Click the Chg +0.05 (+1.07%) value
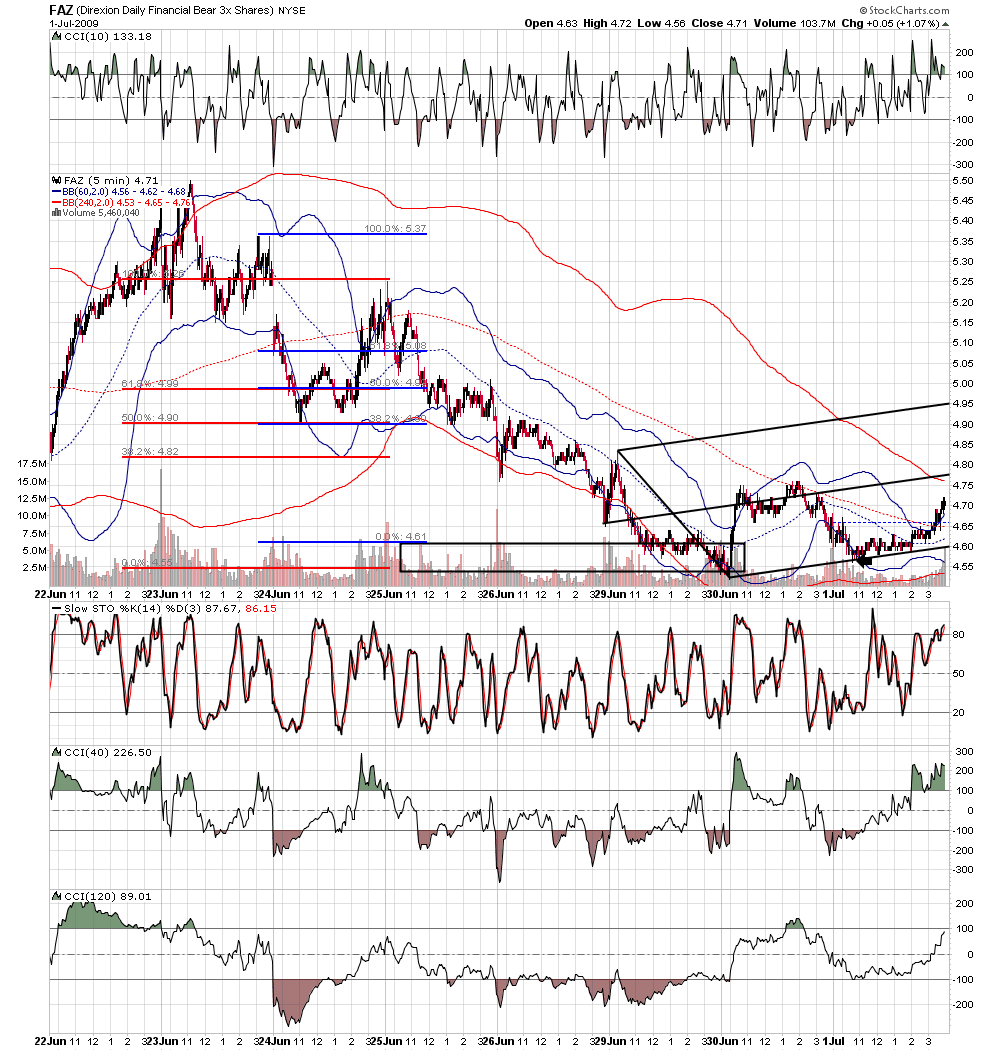Screen dimensions: 990x1051 click(x=891, y=23)
